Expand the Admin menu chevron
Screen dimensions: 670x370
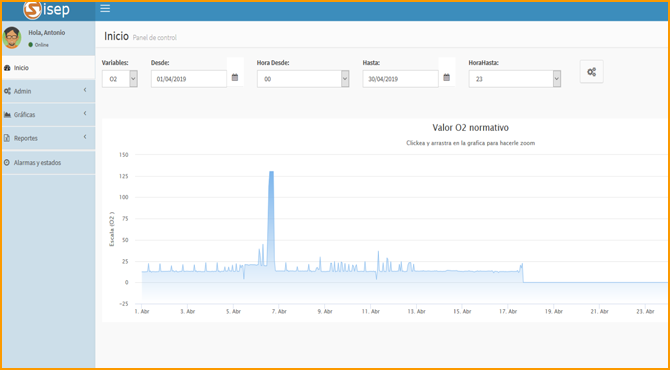coord(85,90)
